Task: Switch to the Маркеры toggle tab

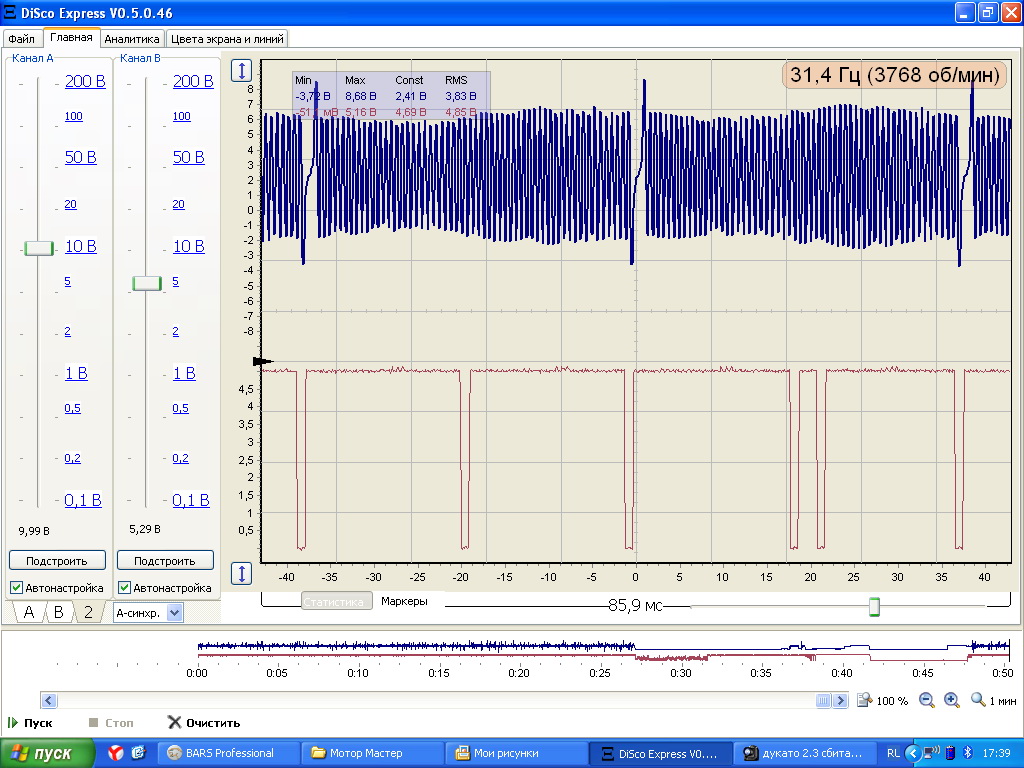Action: pyautogui.click(x=404, y=601)
